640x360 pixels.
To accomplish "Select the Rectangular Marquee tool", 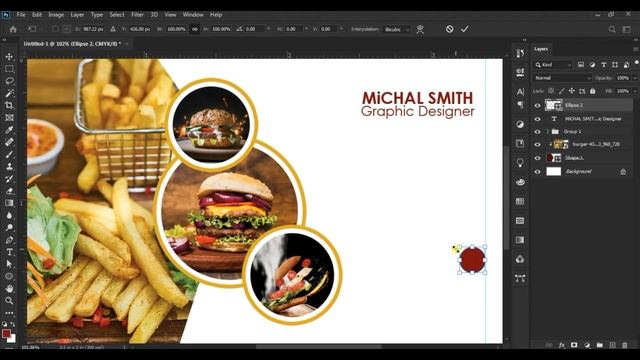I will (x=9, y=69).
